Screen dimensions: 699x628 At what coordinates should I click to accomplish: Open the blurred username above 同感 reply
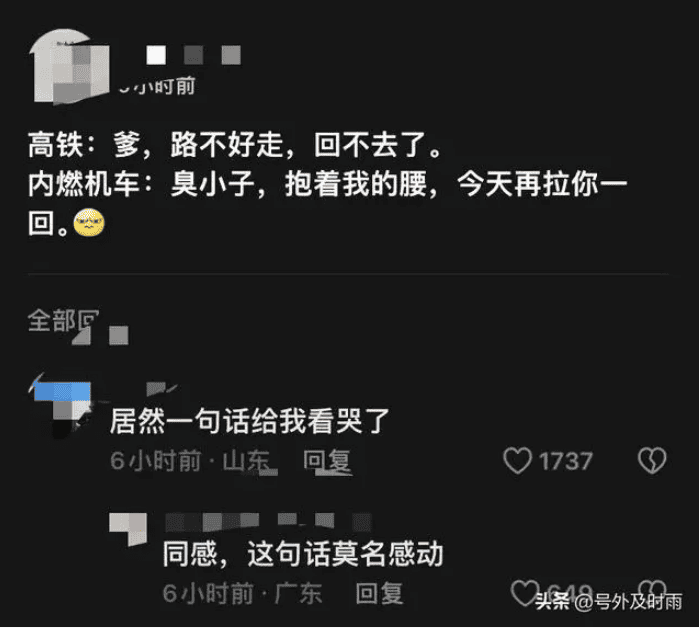click(x=268, y=522)
